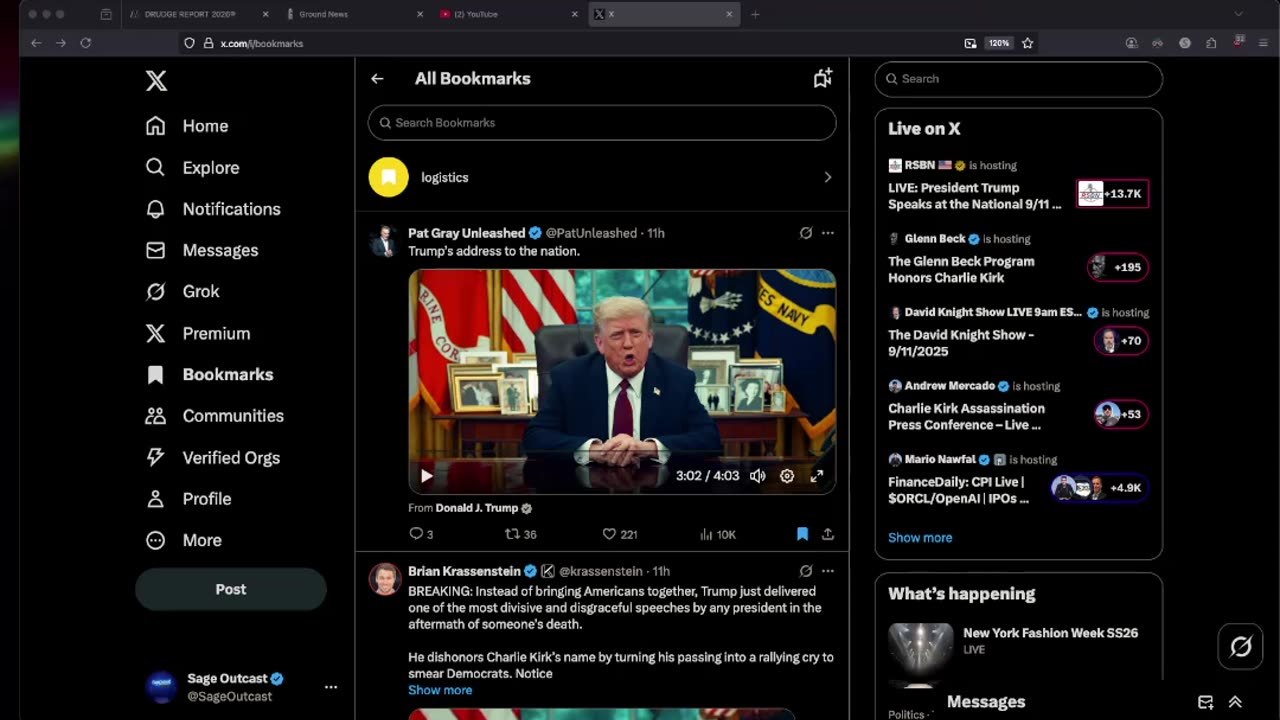Open the Explore page

192,167
